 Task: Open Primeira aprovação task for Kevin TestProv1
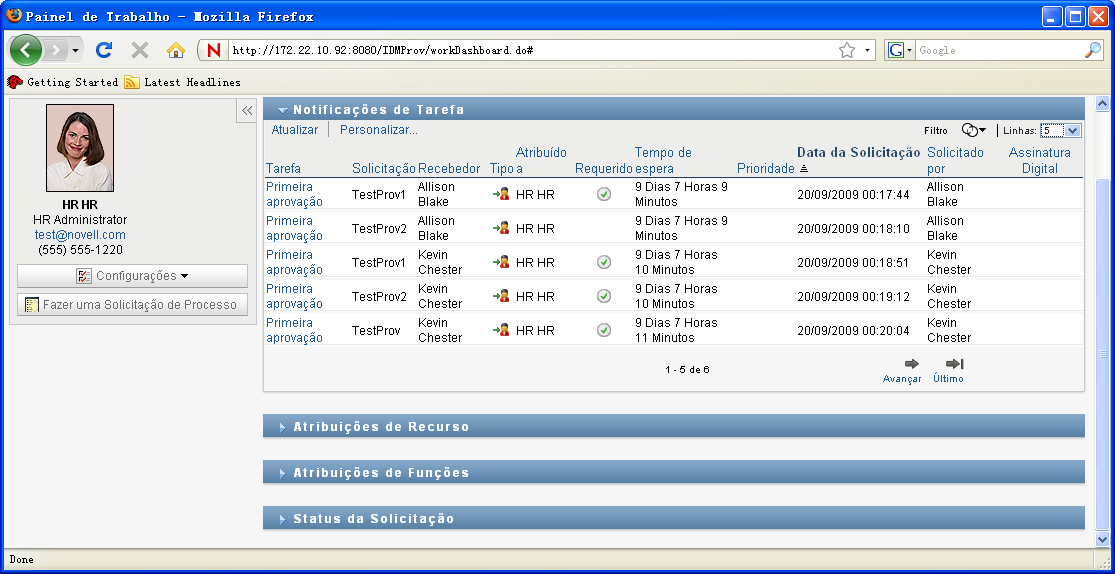click(294, 262)
